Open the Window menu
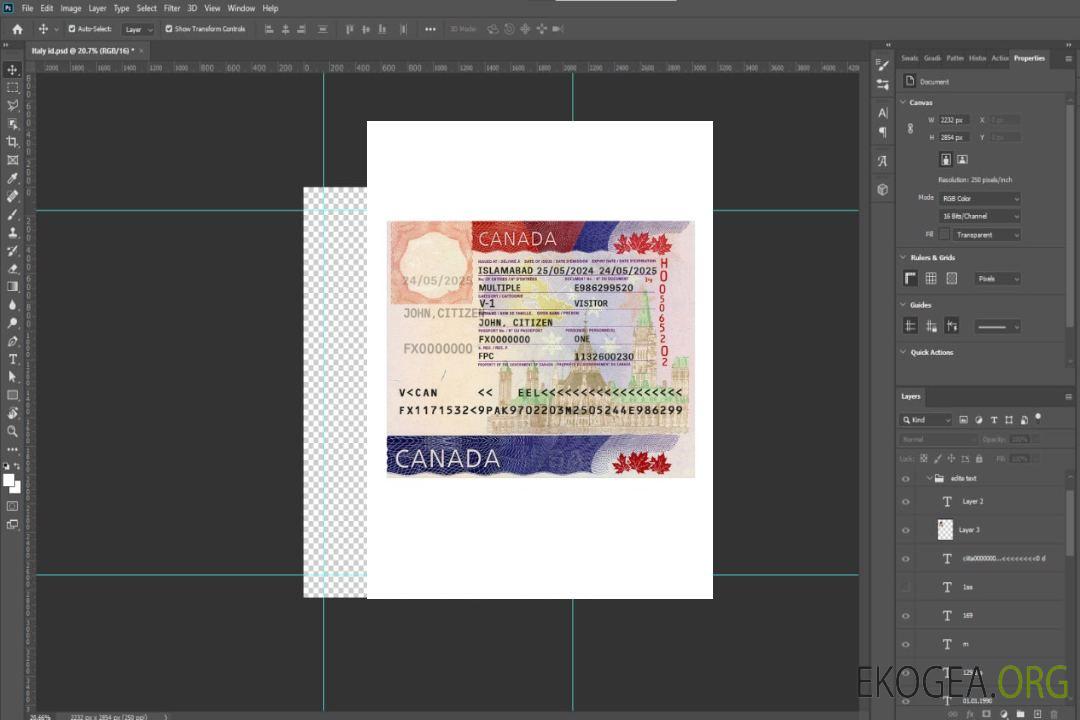The width and height of the screenshot is (1080, 720). pos(241,8)
